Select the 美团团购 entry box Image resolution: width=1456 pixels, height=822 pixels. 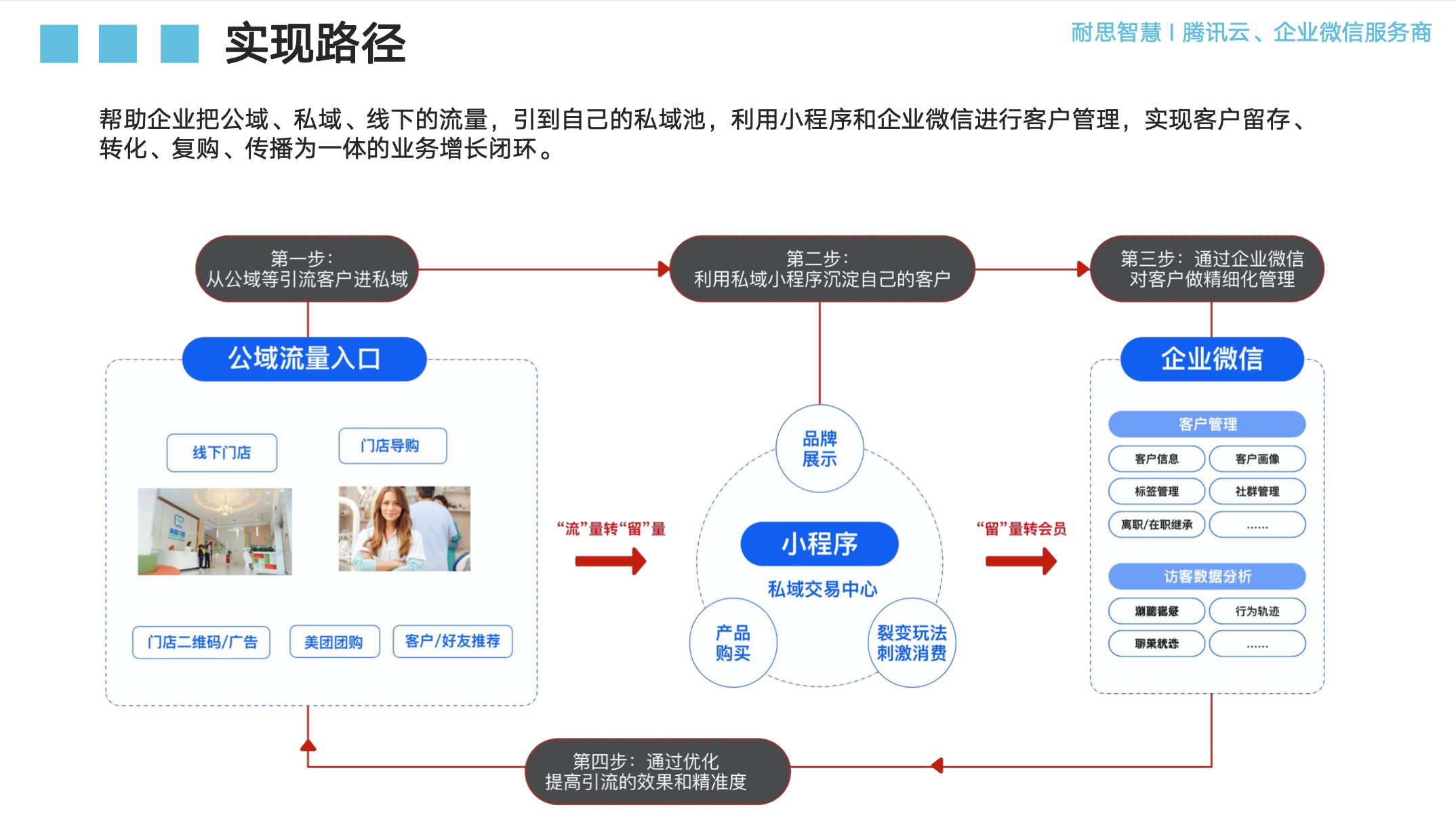point(334,642)
